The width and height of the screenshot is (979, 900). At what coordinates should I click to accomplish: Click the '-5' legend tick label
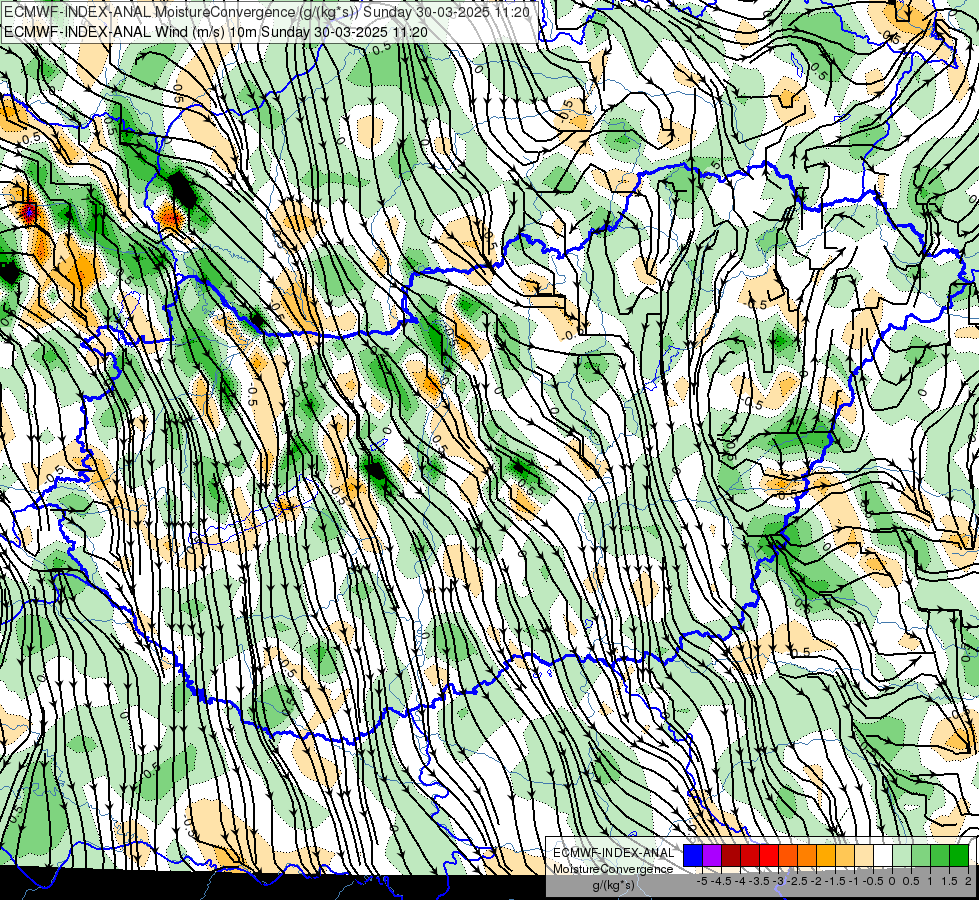pyautogui.click(x=702, y=881)
